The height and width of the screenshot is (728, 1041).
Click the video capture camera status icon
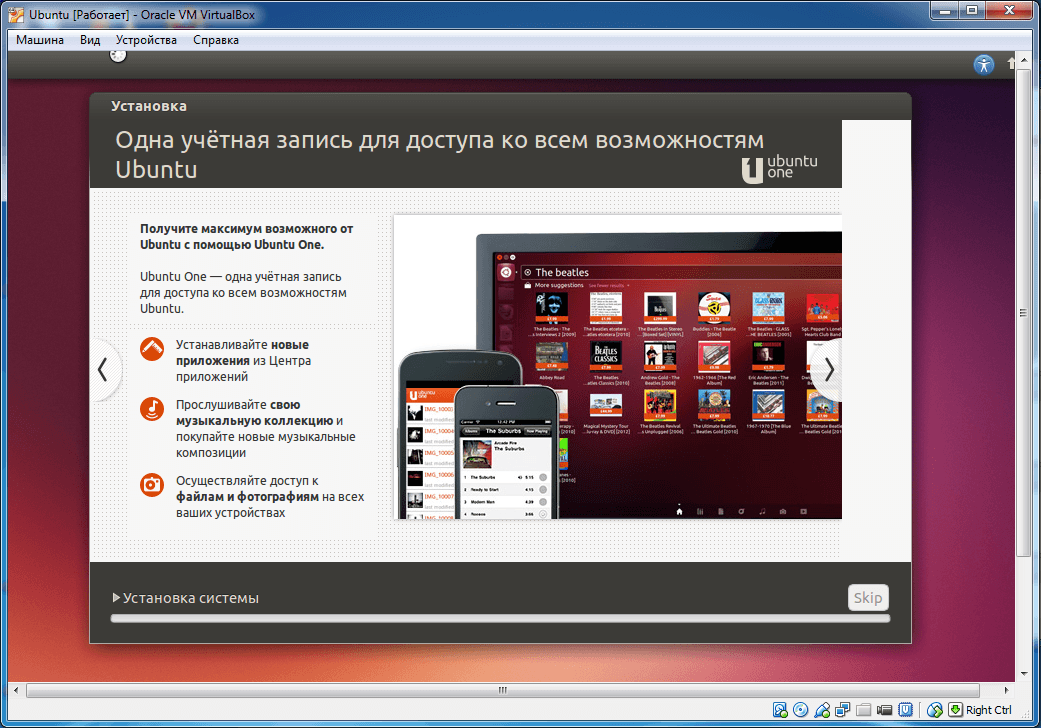point(884,710)
